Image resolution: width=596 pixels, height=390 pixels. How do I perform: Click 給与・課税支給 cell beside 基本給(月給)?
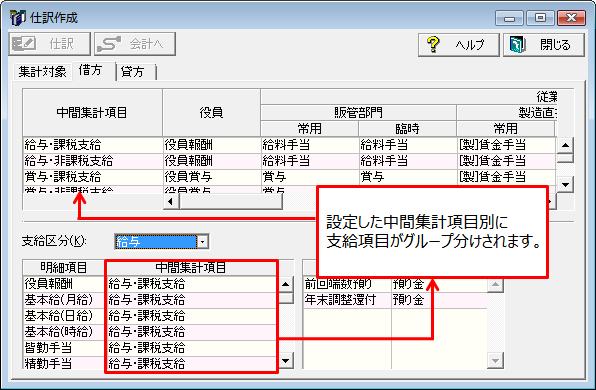tap(191, 300)
